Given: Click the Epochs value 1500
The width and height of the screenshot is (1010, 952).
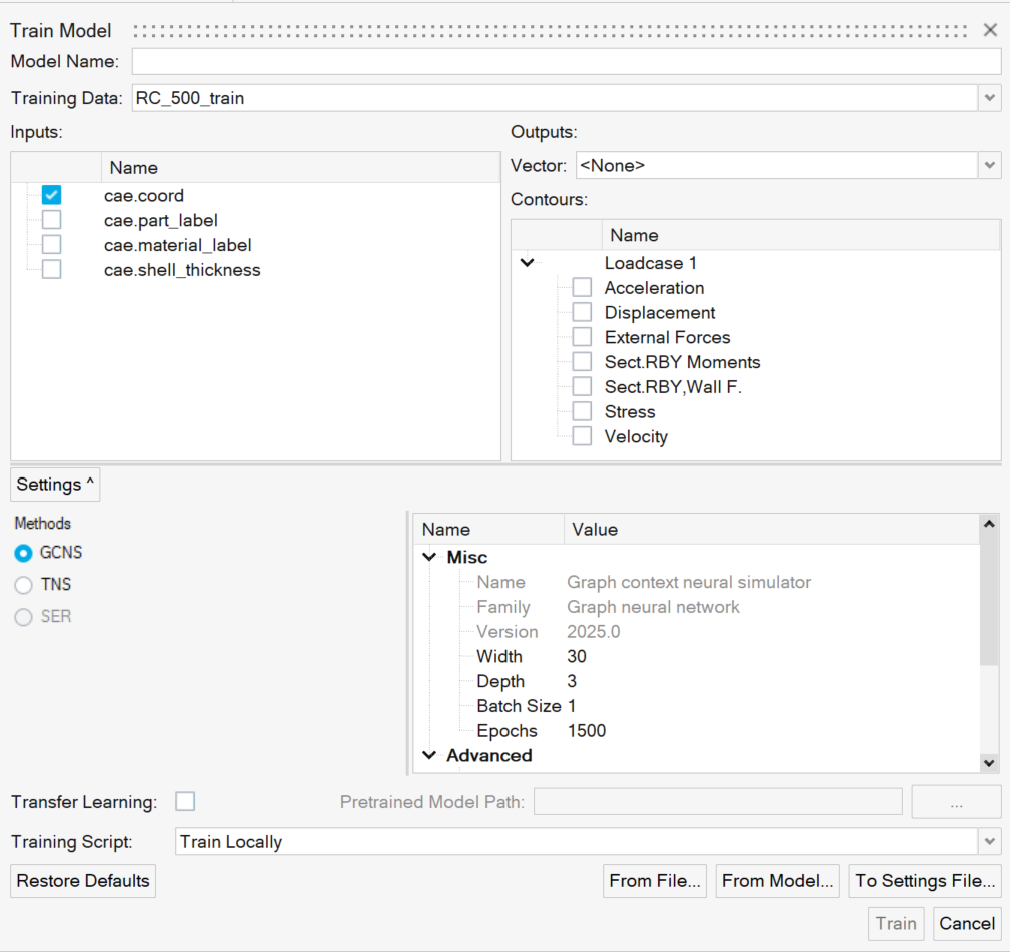Looking at the screenshot, I should point(587,731).
